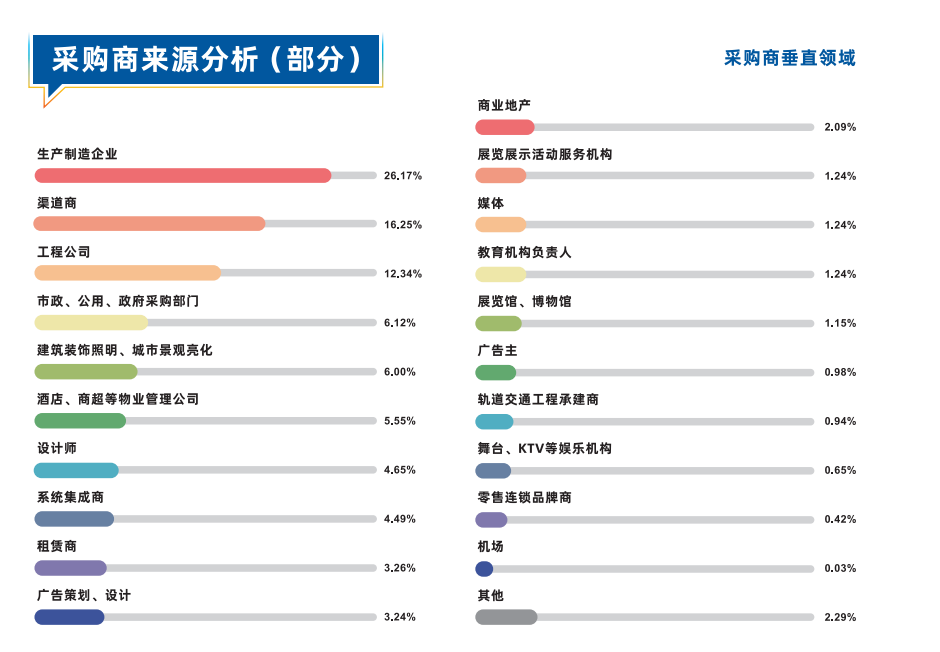
Task: Click the green 酒店、商超等物业管理公司 bar
Action: pyautogui.click(x=80, y=421)
